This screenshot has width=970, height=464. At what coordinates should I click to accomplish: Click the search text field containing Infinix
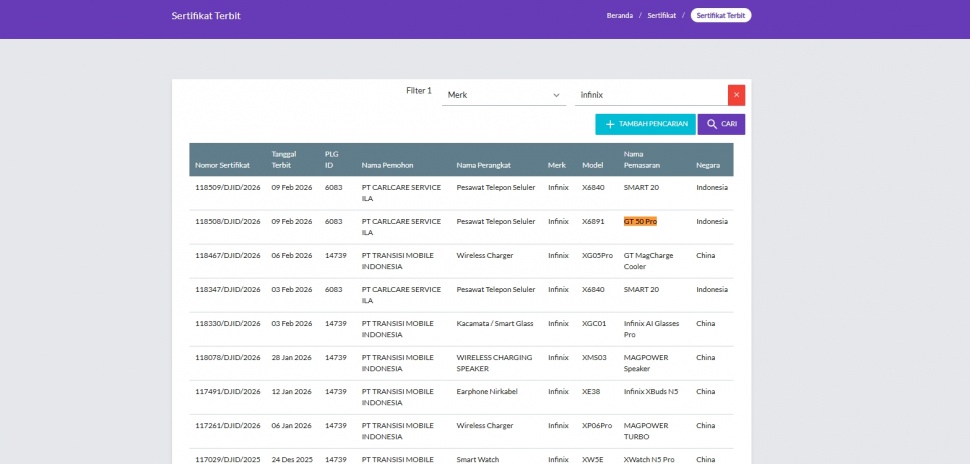point(650,95)
